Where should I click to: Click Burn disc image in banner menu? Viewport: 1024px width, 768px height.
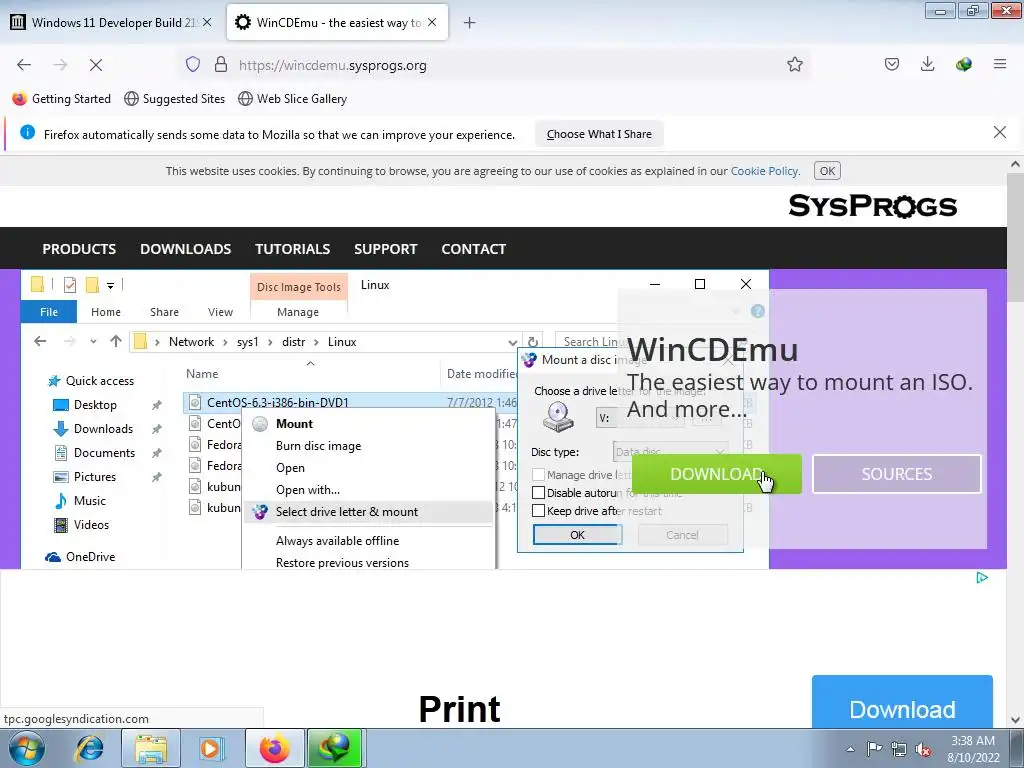click(318, 446)
